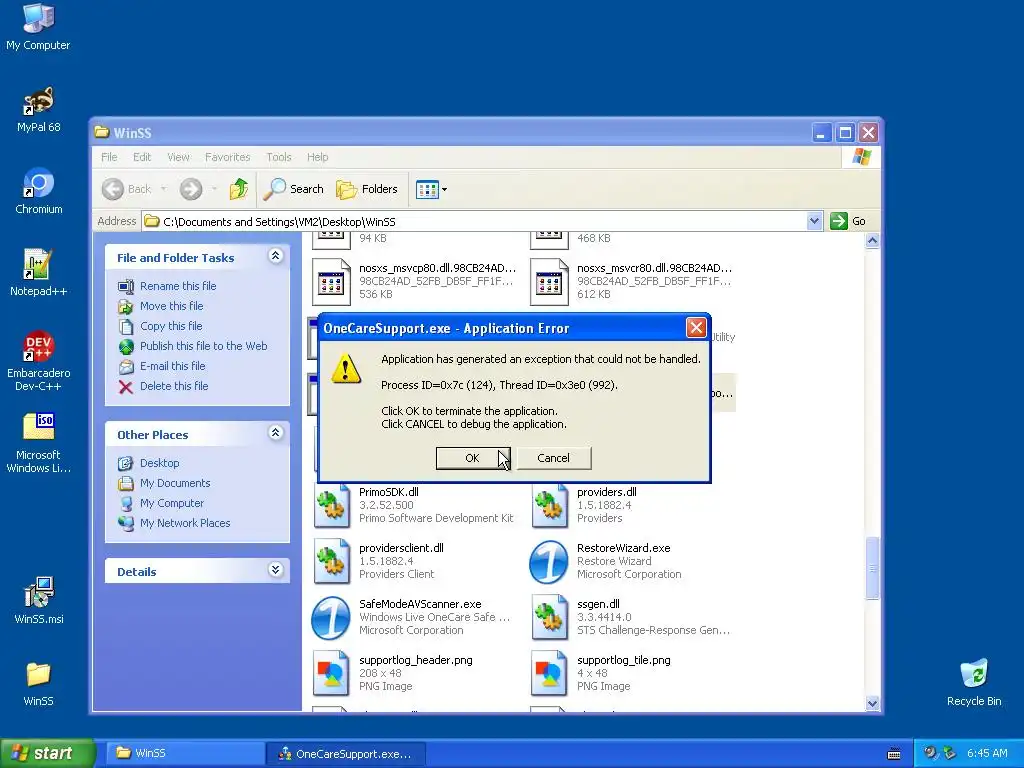Image resolution: width=1024 pixels, height=768 pixels.
Task: Click scroll up arrow in file list
Action: tap(872, 241)
